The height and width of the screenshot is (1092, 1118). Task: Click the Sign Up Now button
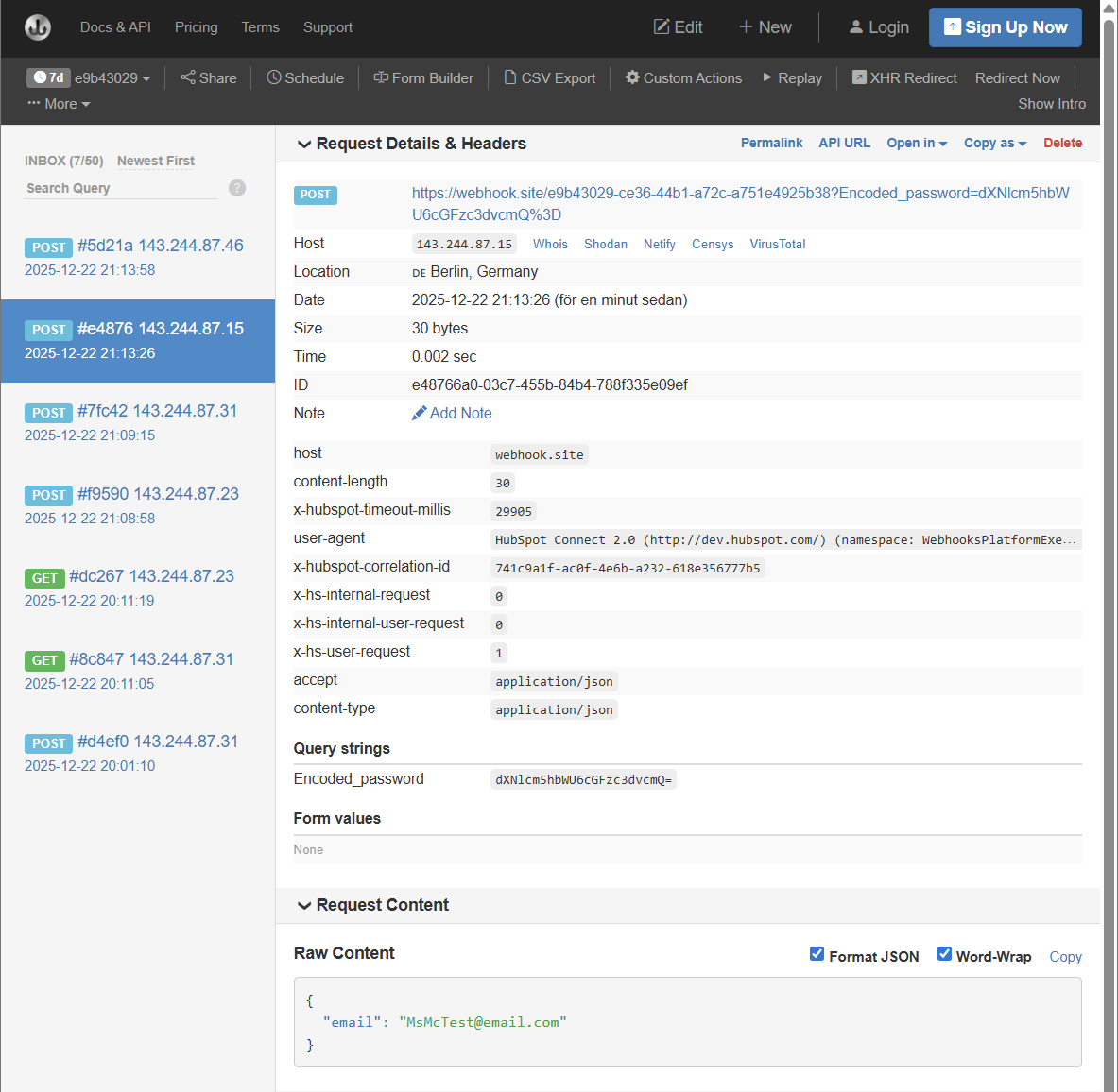(1005, 26)
